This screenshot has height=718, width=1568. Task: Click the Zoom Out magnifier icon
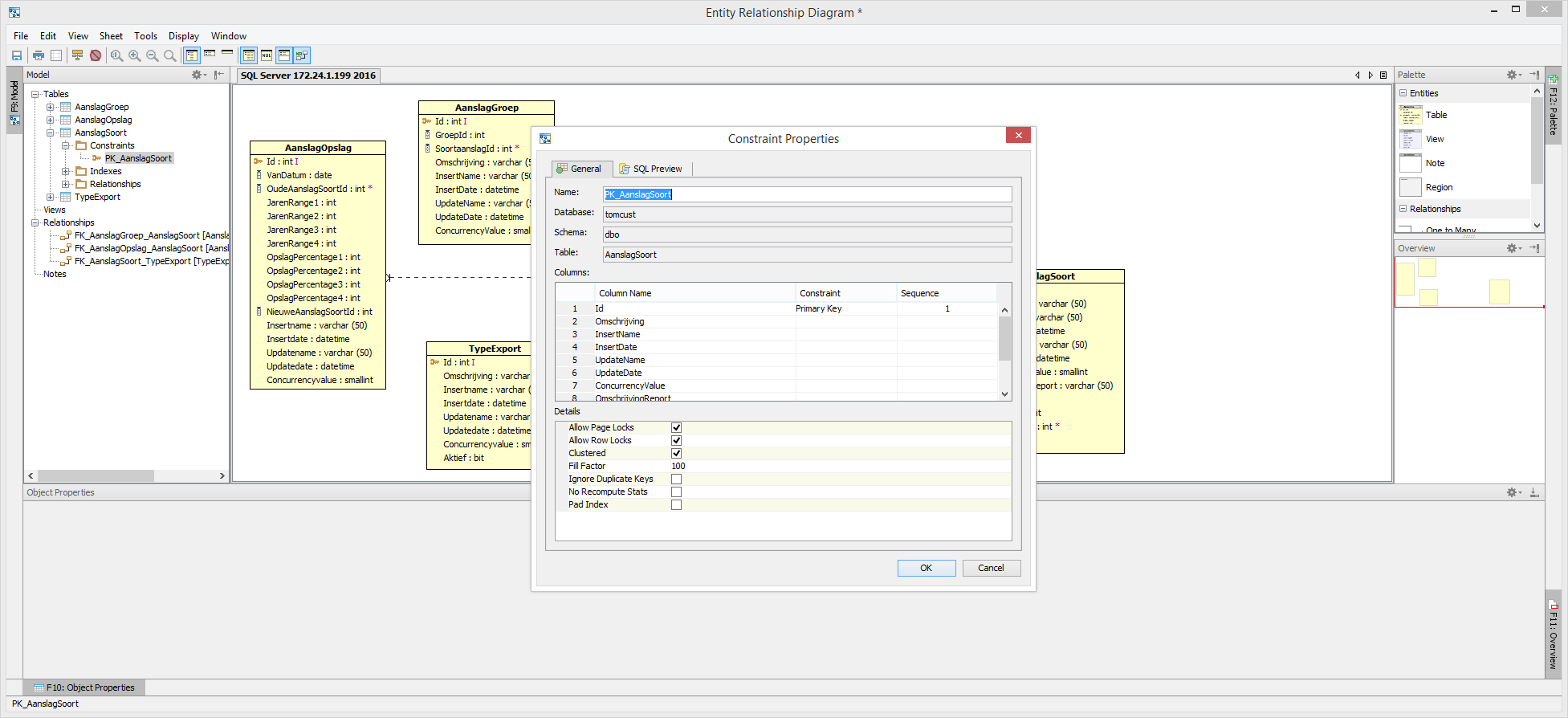152,55
